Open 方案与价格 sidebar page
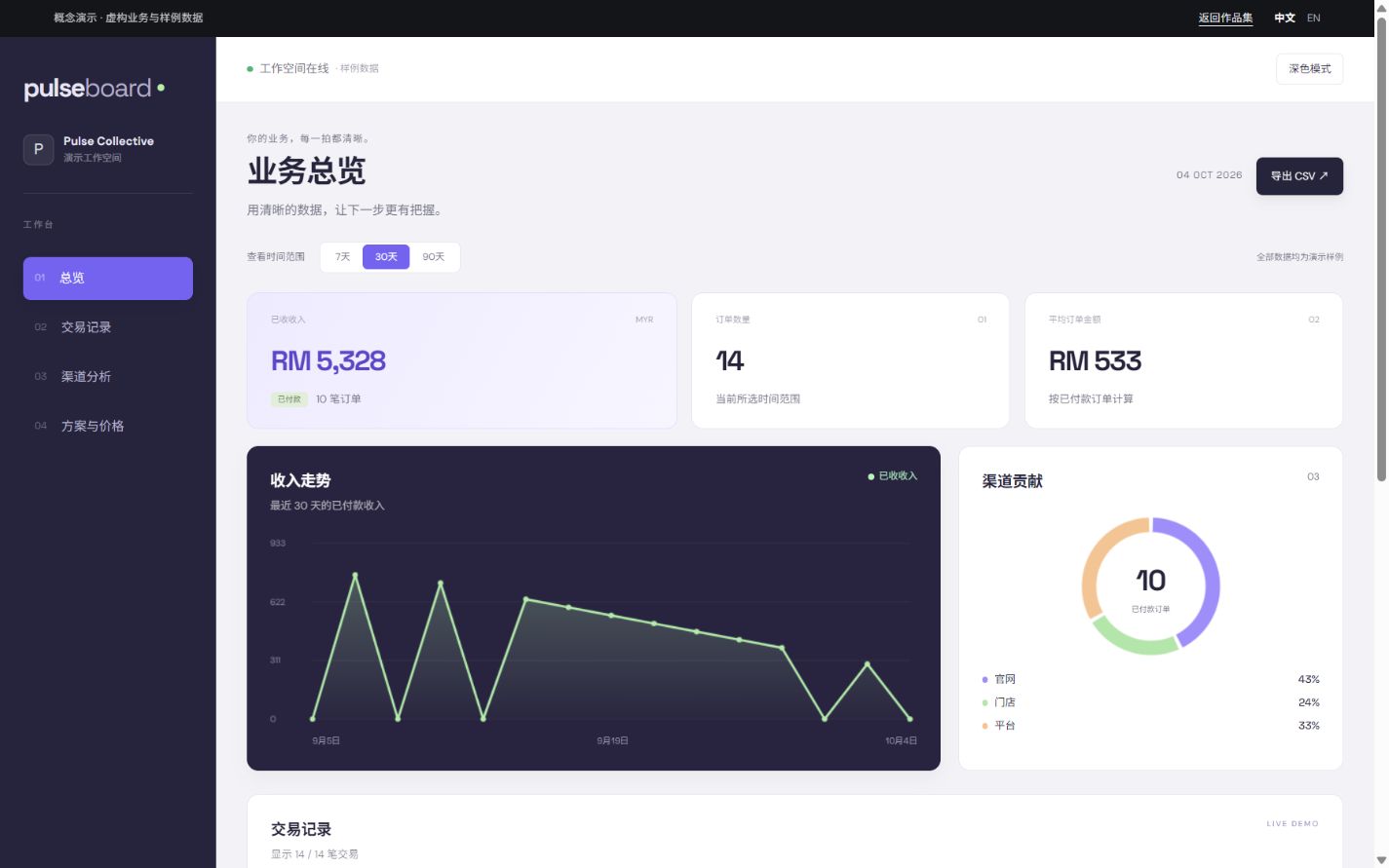Viewport: 1389px width, 868px height. (x=108, y=426)
